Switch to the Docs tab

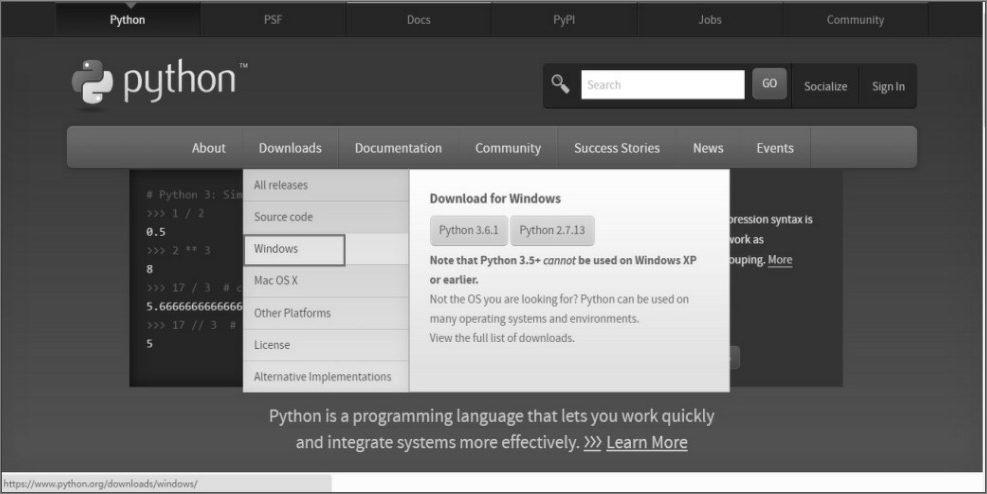419,20
